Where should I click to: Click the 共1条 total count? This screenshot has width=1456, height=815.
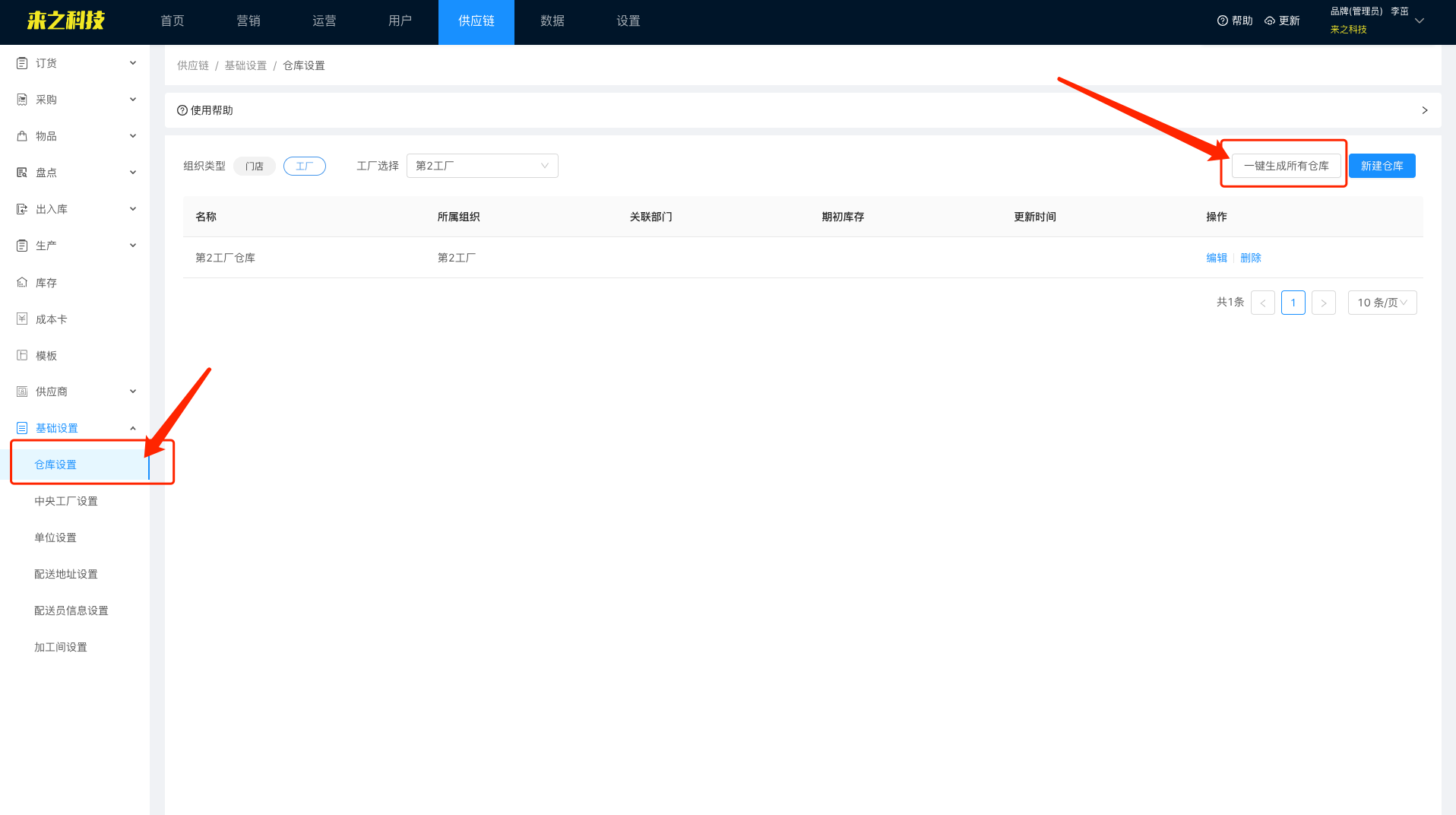coord(1230,302)
